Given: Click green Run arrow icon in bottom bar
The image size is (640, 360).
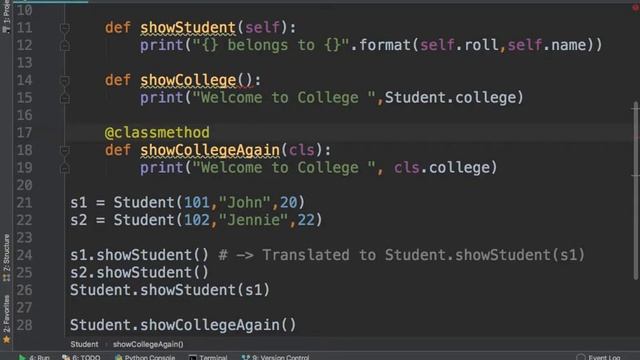Looking at the screenshot, I should (x=22, y=357).
